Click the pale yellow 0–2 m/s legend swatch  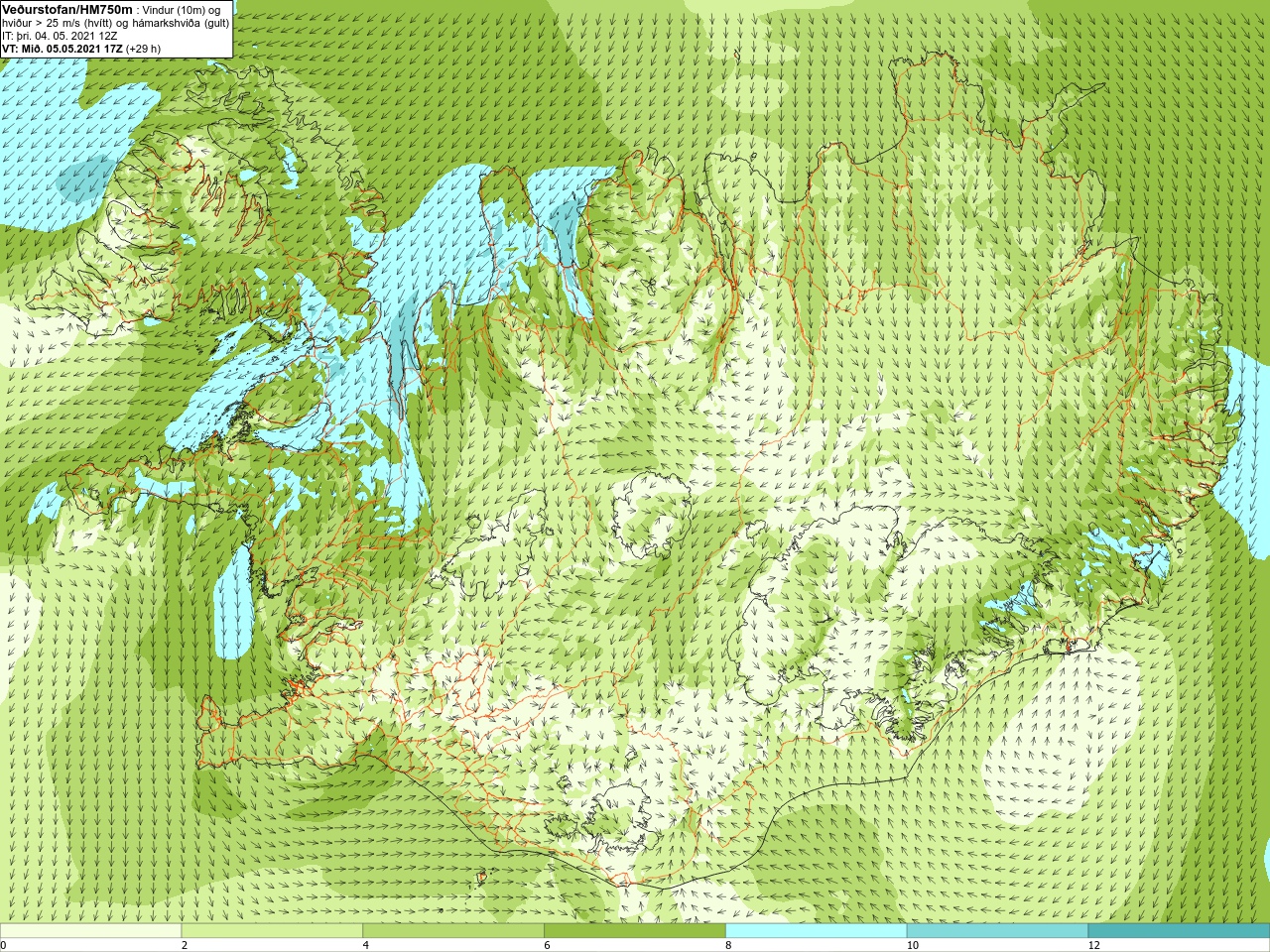pos(90,931)
